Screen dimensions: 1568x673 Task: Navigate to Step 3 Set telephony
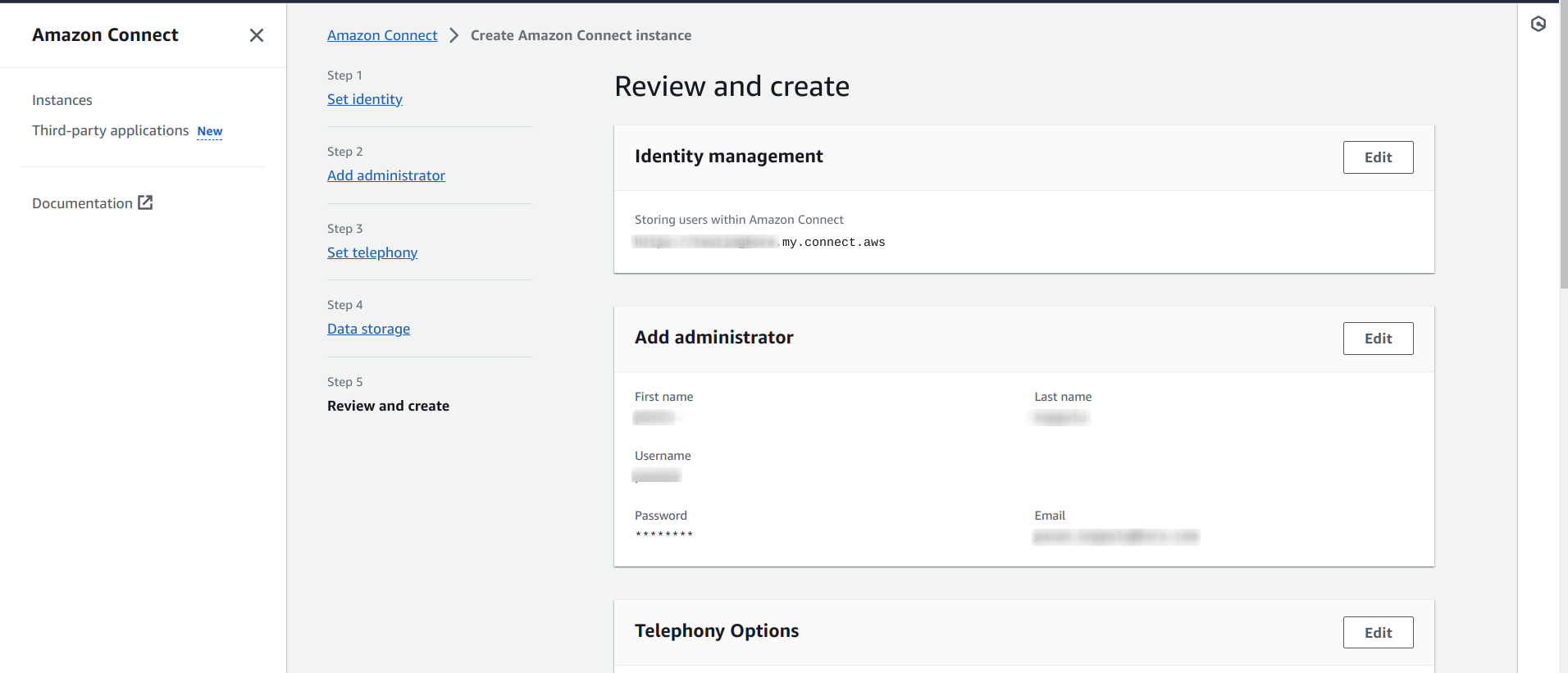point(372,252)
